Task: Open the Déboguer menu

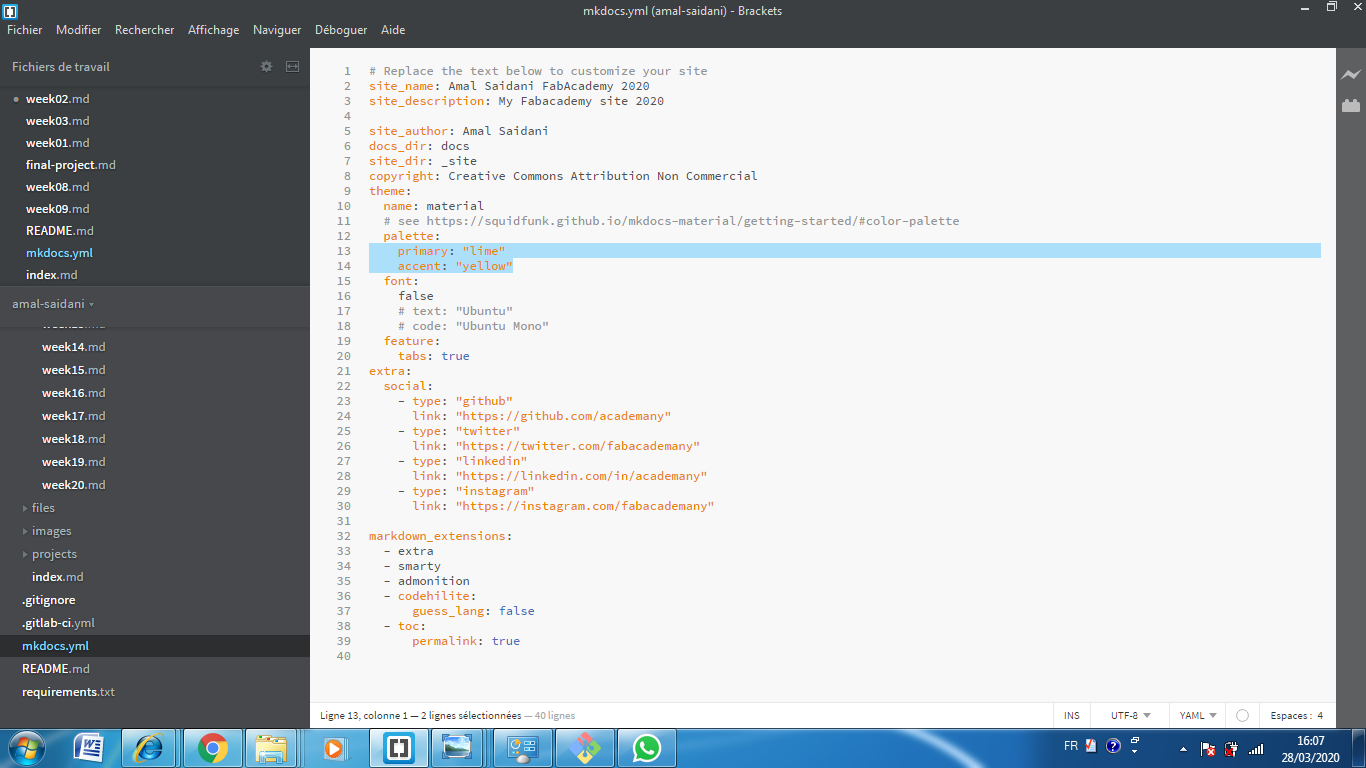Action: 341,30
